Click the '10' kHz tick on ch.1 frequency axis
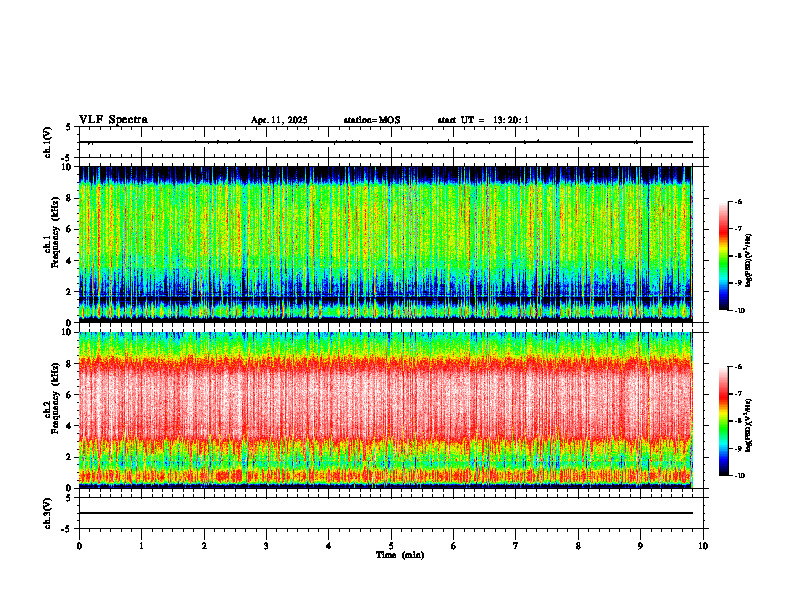 [67, 167]
